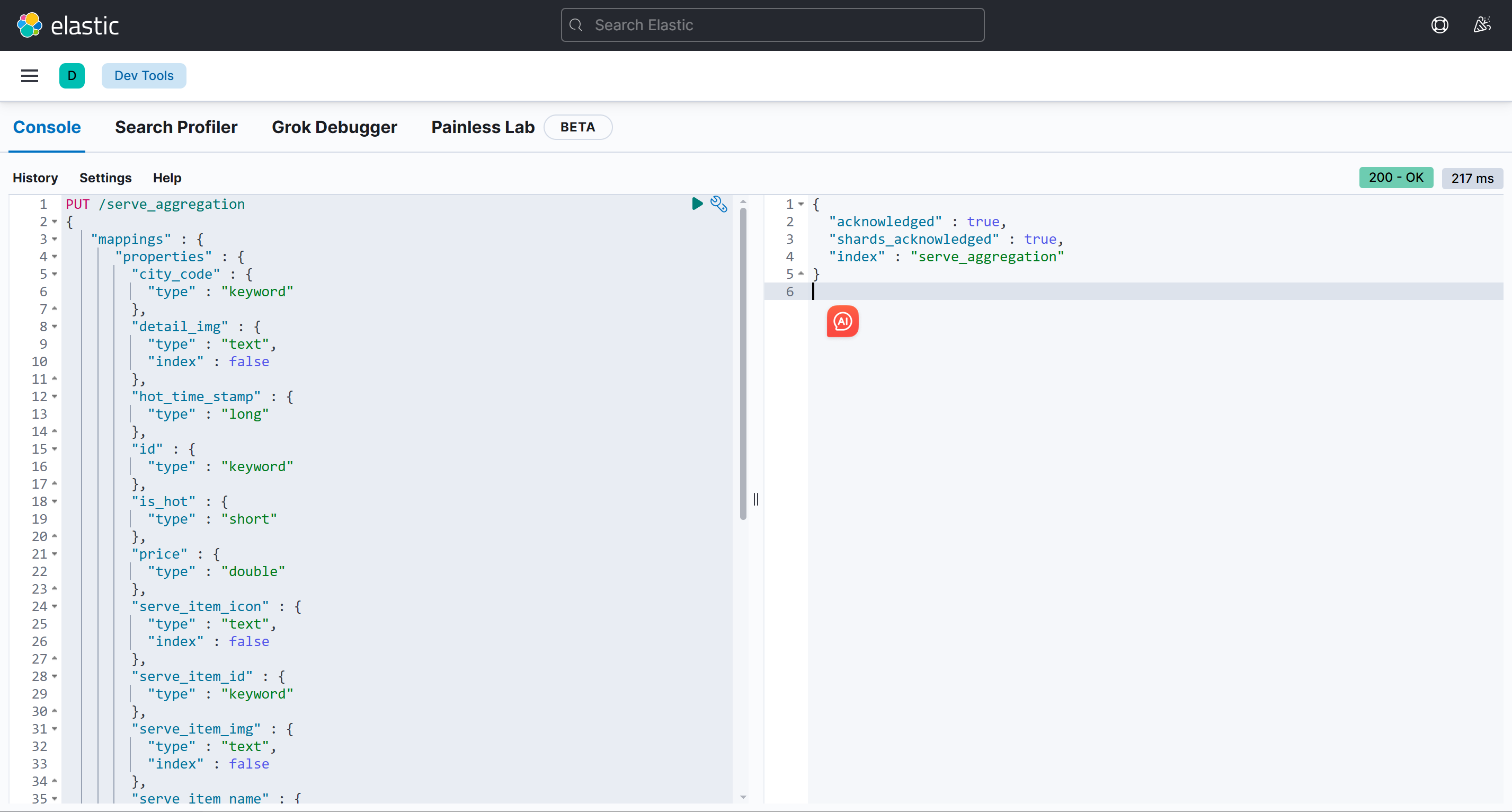
Task: Switch to the Search Profiler tab
Action: (x=176, y=127)
